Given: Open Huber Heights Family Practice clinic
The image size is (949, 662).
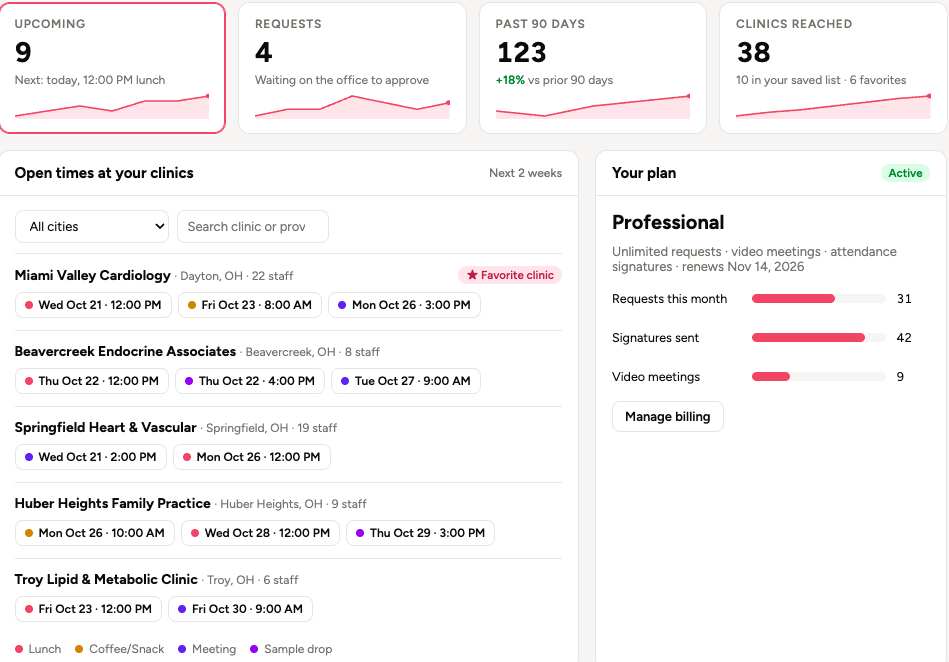Looking at the screenshot, I should tap(113, 503).
